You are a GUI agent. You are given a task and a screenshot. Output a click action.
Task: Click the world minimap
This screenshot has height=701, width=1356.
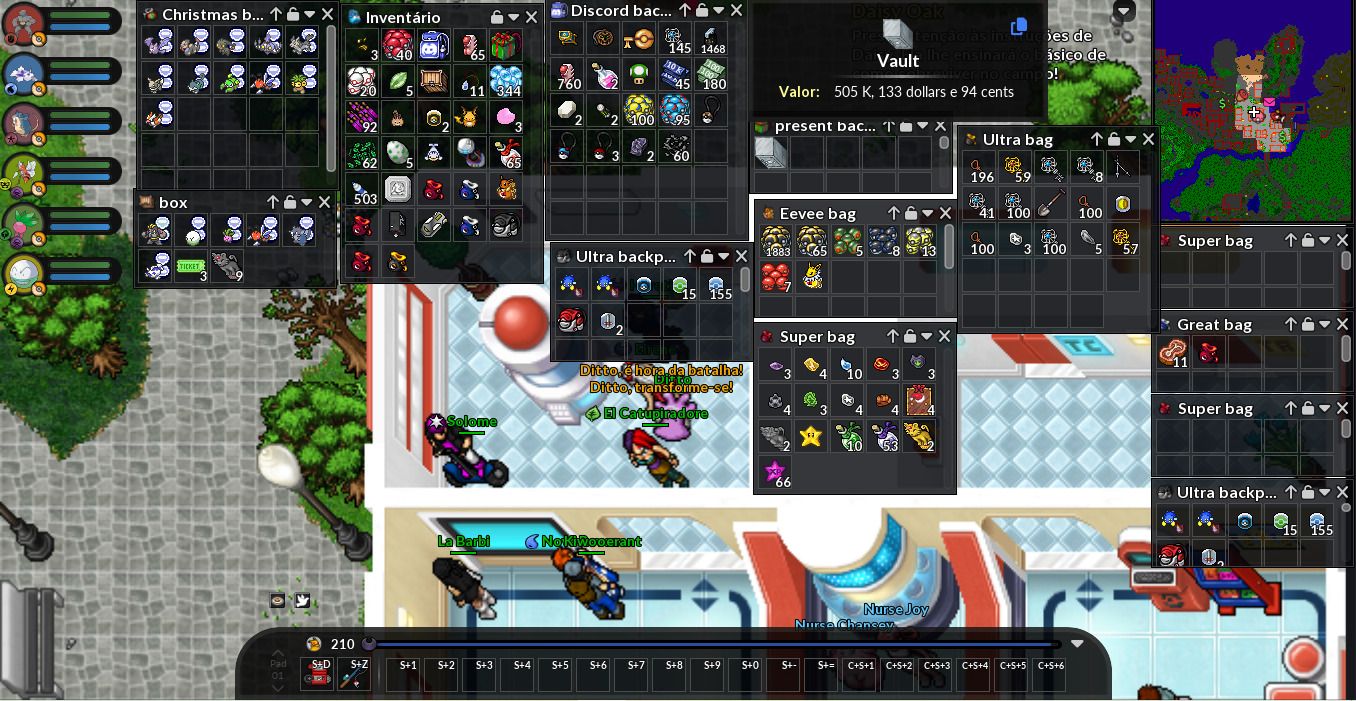[1254, 111]
